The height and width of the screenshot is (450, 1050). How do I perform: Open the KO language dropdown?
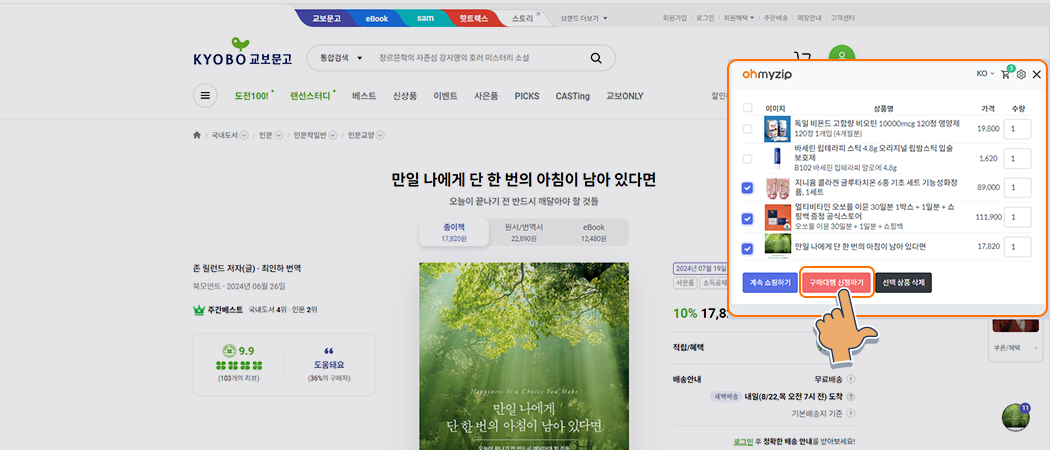tap(986, 74)
